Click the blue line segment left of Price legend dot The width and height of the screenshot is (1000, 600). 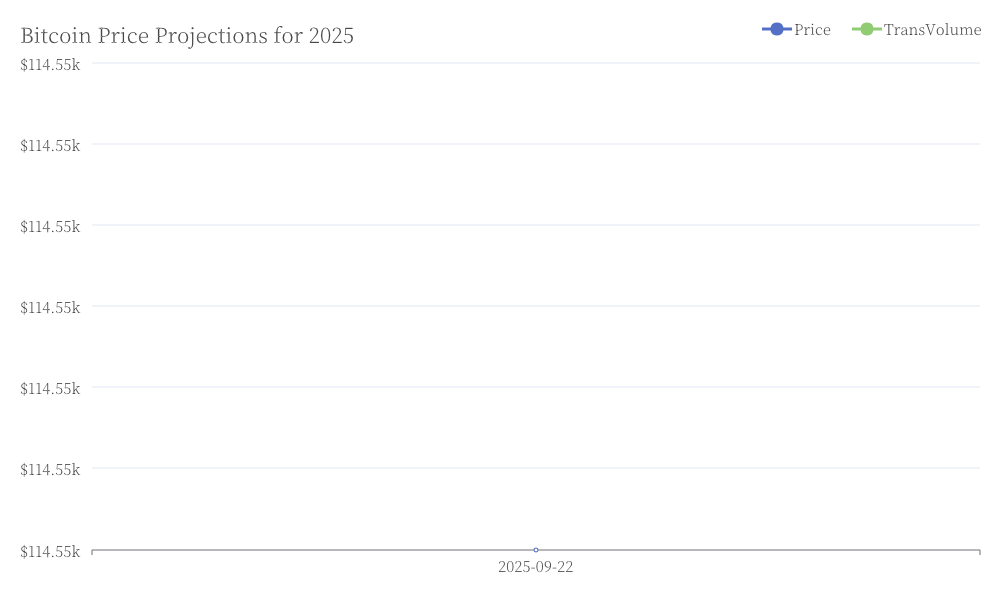pyautogui.click(x=766, y=29)
